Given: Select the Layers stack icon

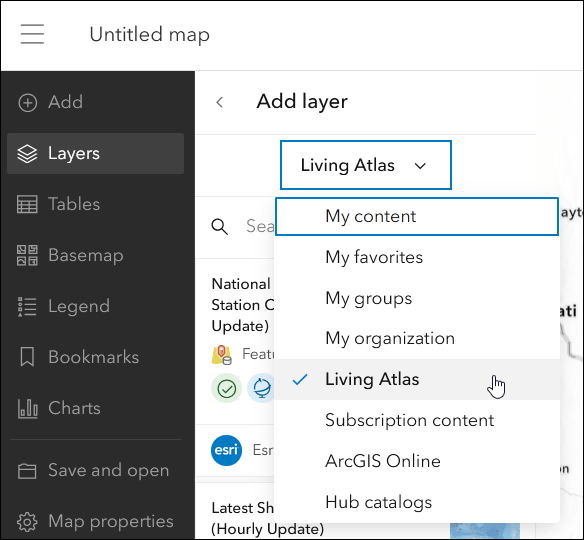Looking at the screenshot, I should 27,153.
